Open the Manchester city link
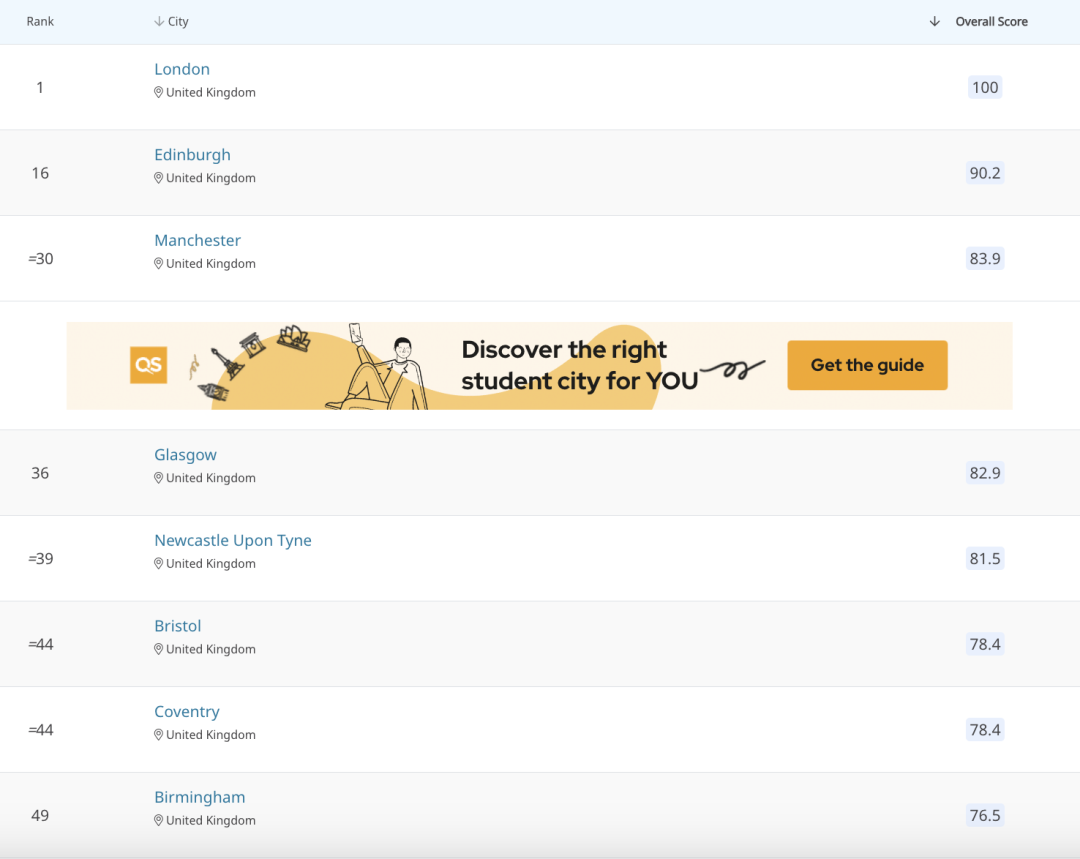Viewport: 1080px width, 859px height. [x=198, y=240]
